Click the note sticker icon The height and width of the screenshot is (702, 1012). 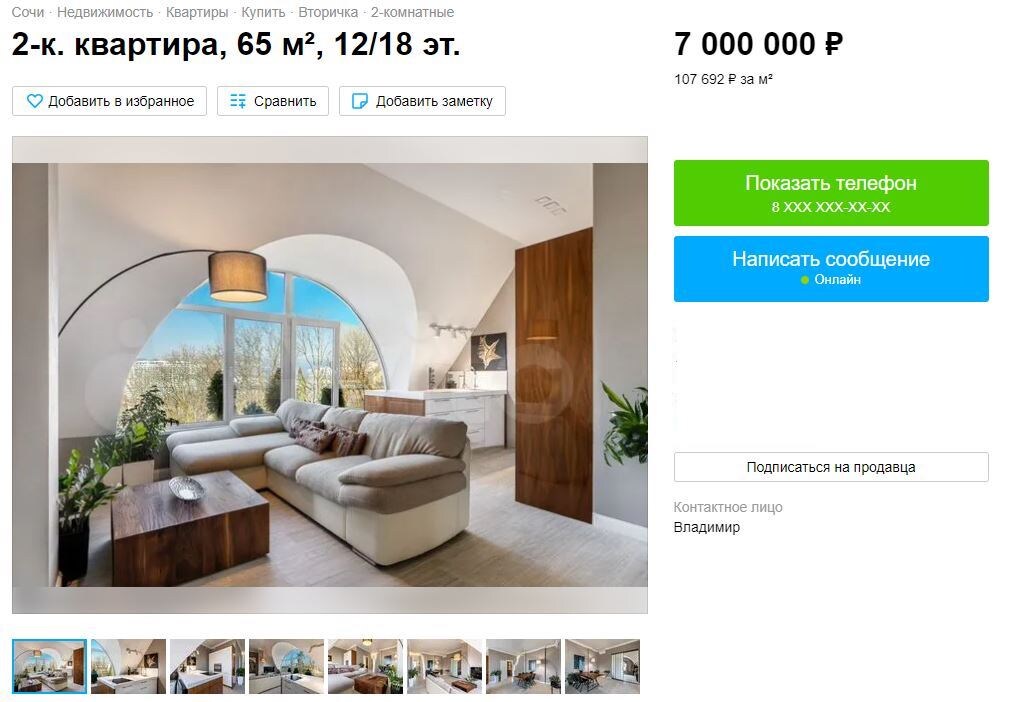[359, 101]
